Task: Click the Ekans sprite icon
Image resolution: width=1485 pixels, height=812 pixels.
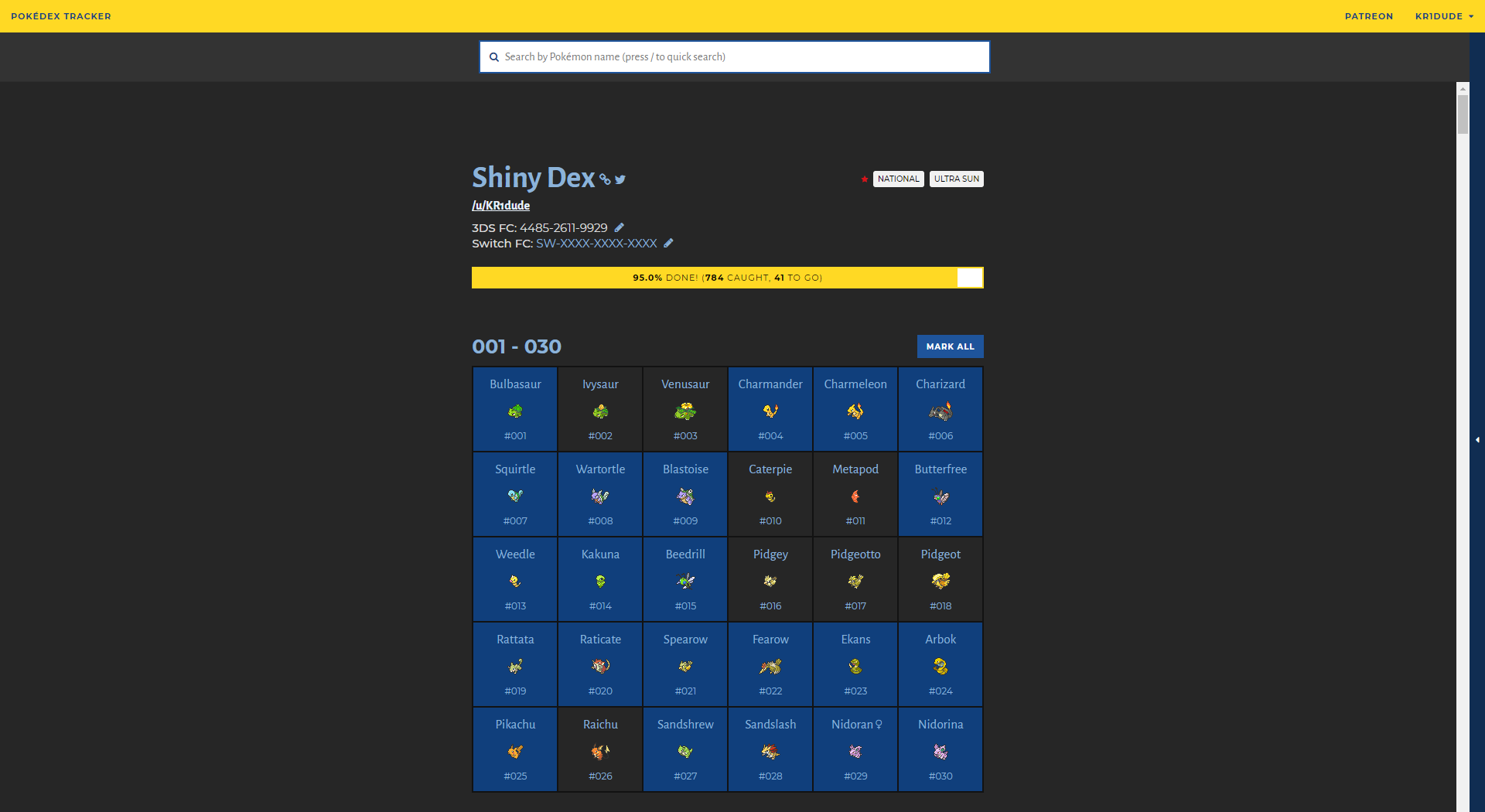Action: (855, 667)
